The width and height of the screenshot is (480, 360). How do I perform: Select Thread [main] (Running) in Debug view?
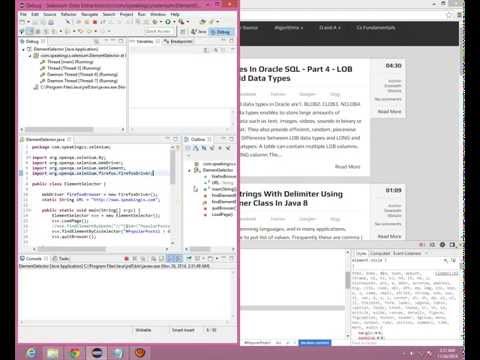click(67, 62)
